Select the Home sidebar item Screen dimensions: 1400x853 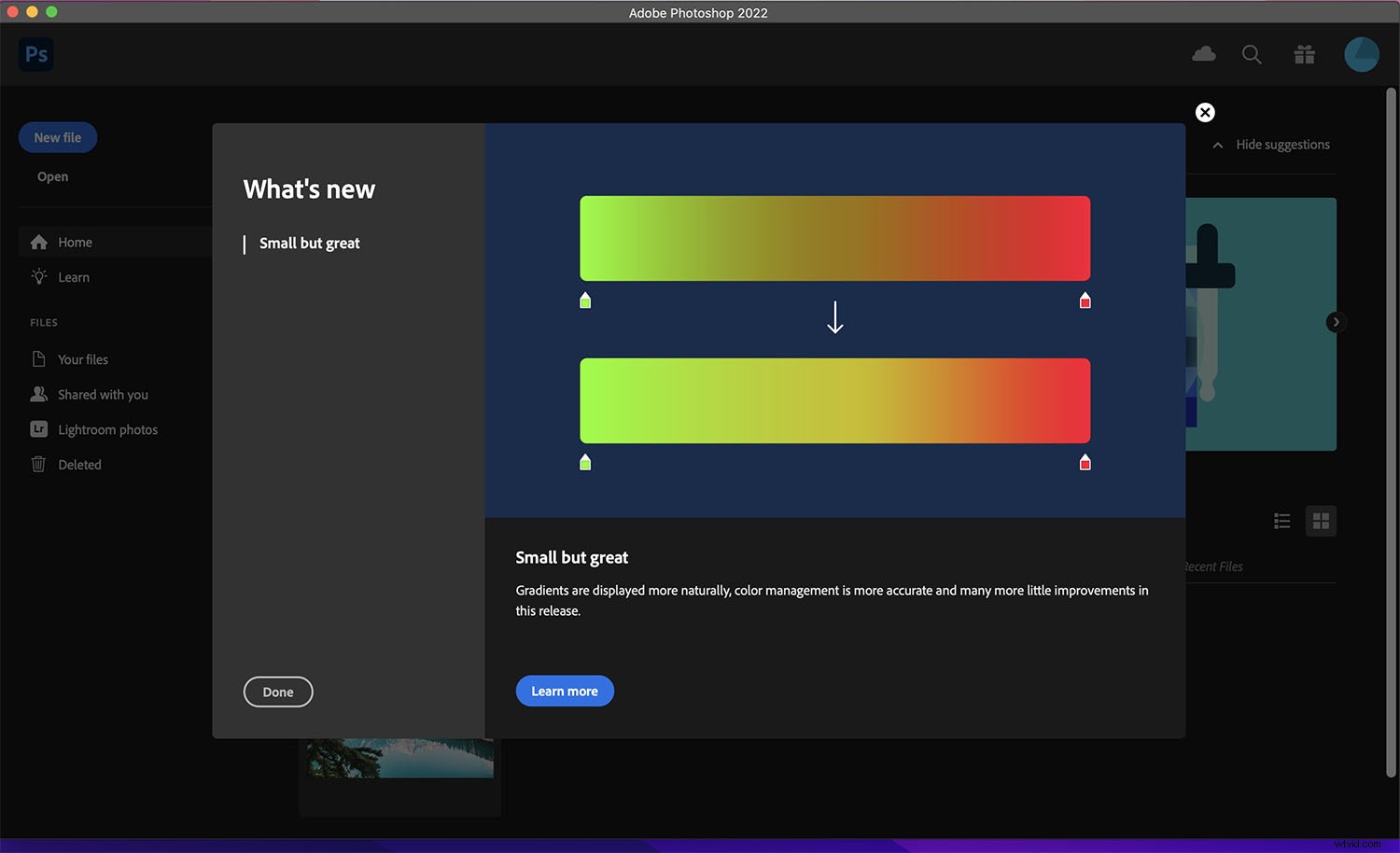75,243
